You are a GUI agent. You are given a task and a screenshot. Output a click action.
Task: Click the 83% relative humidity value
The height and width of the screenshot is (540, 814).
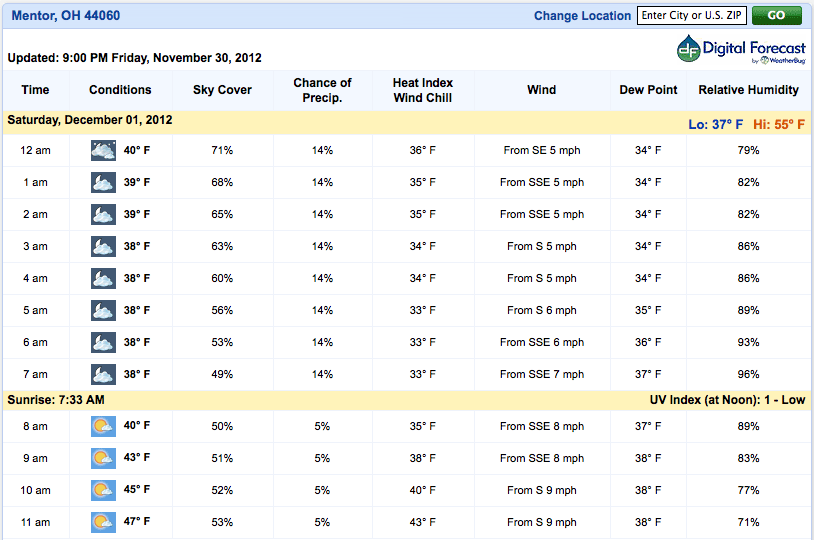[x=749, y=458]
